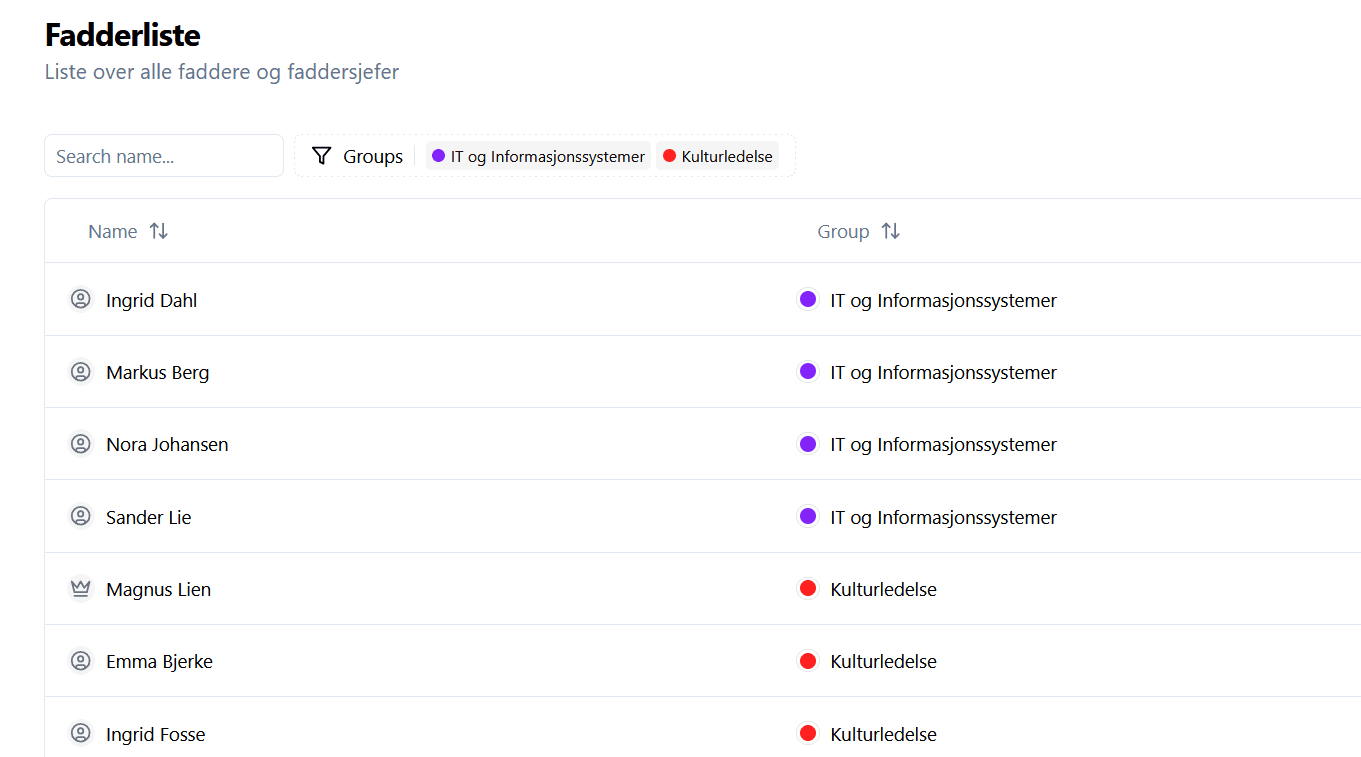Click the group text in Markus Berg's row
This screenshot has width=1361, height=757.
point(943,372)
